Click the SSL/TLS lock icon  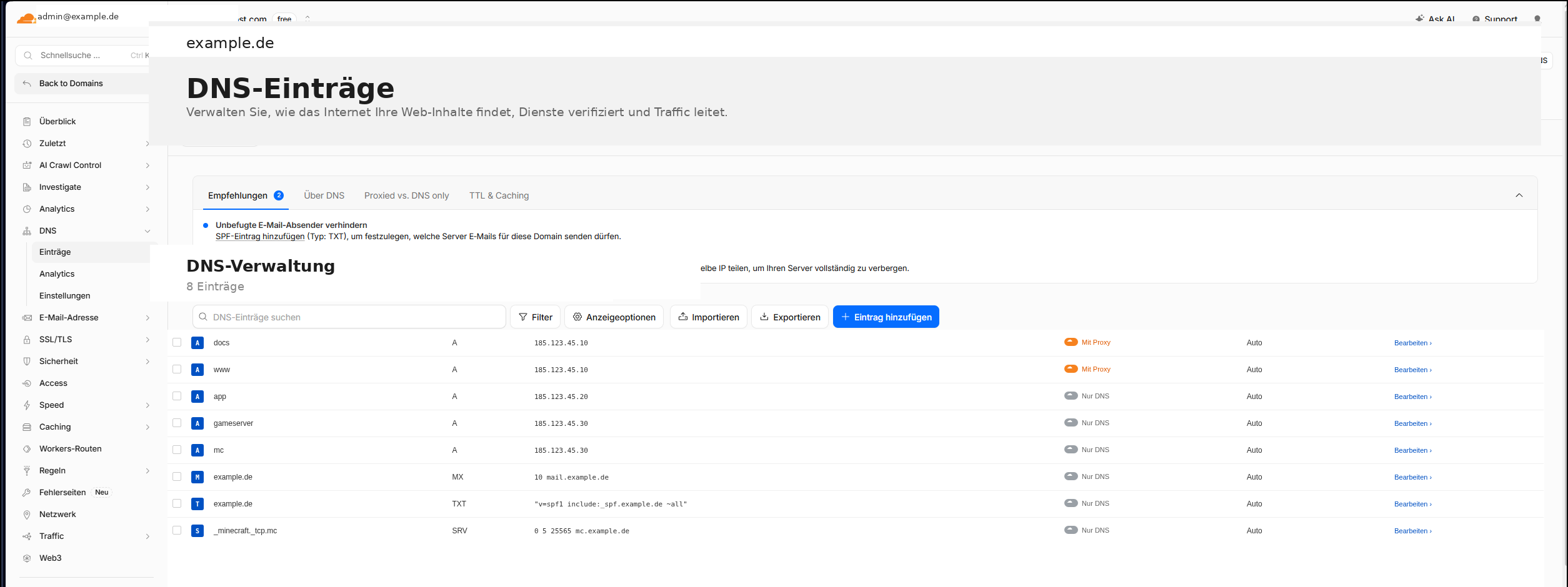coord(27,340)
